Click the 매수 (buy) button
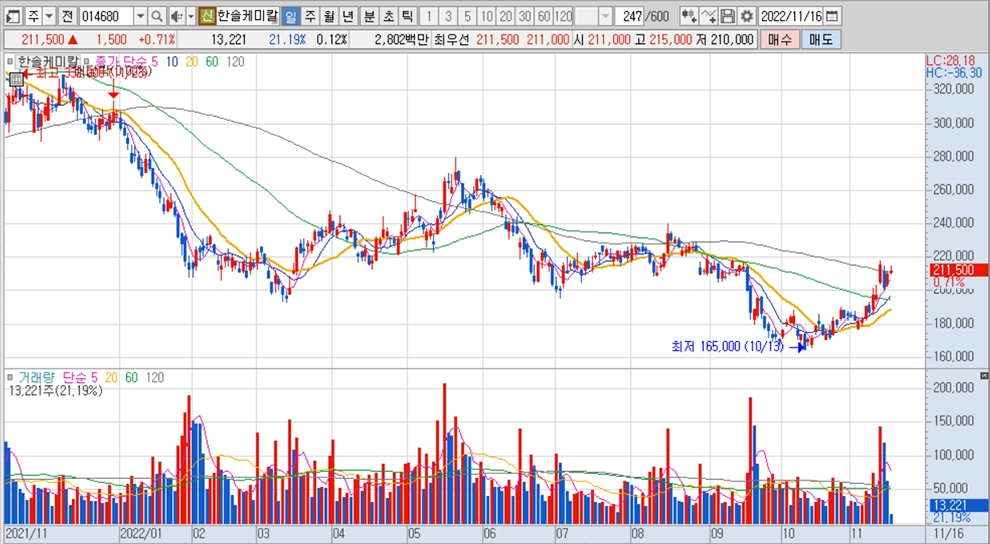Viewport: 990px width, 544px height. [779, 40]
